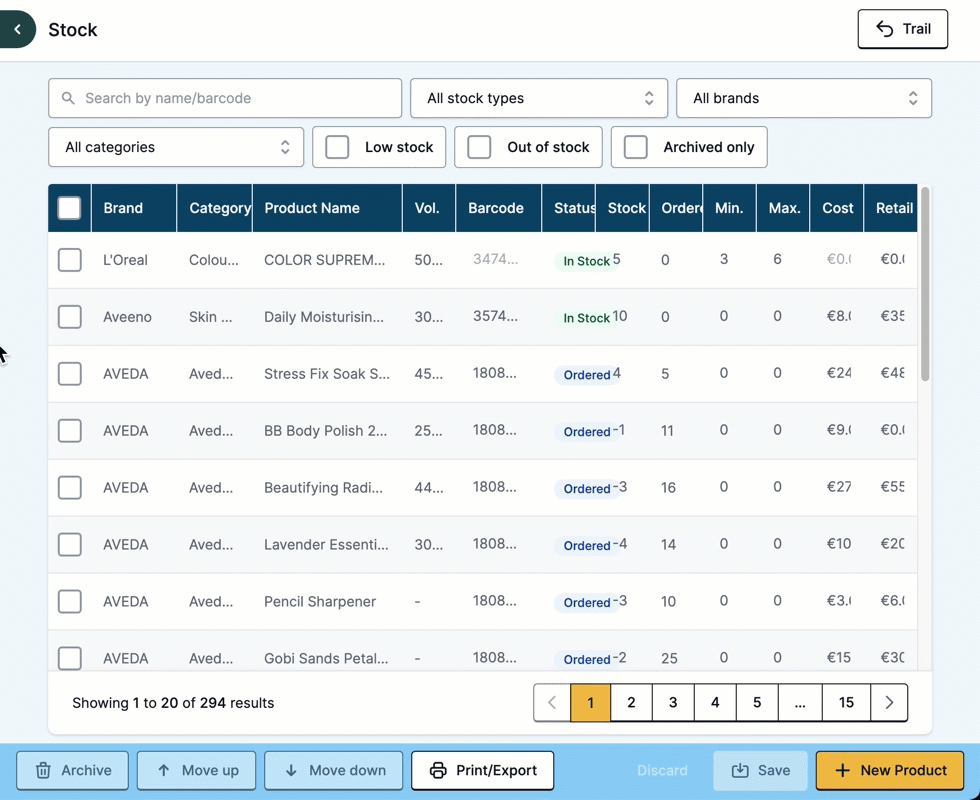Image resolution: width=980 pixels, height=800 pixels.
Task: Check the Lavender Essenti... row checkbox
Action: point(69,544)
